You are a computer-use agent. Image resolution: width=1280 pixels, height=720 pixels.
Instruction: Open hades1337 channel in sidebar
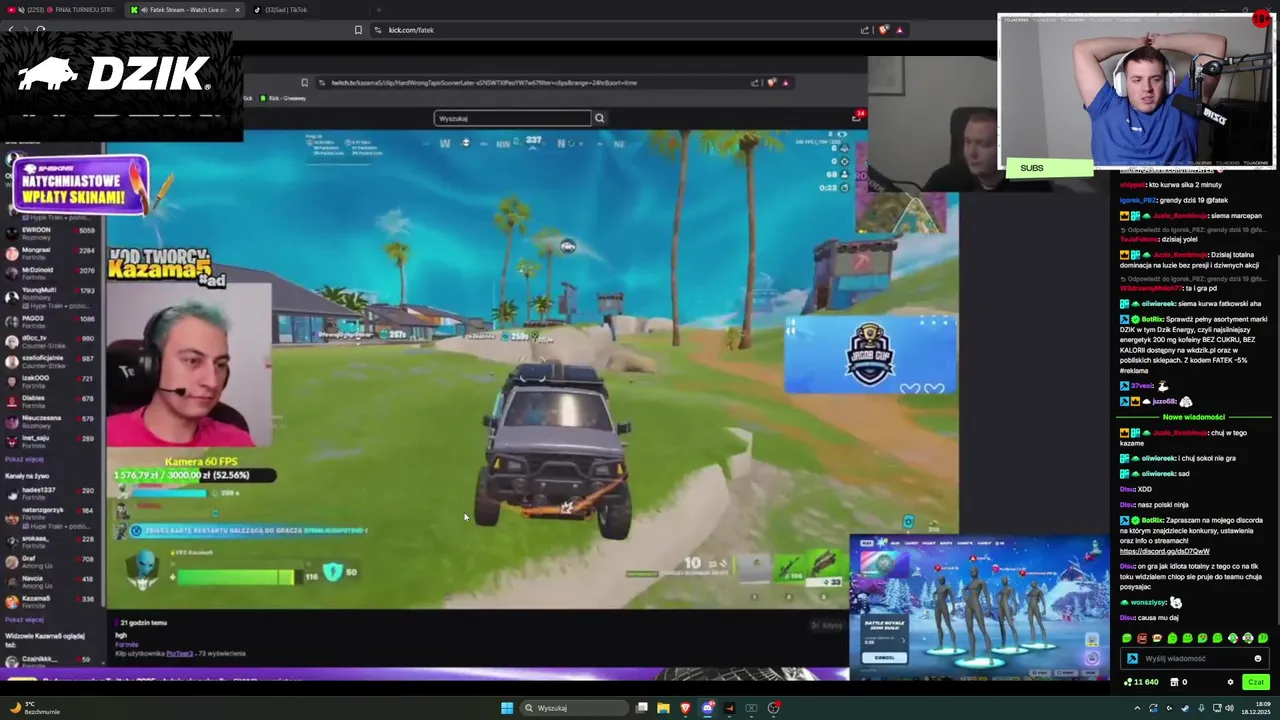(x=52, y=493)
